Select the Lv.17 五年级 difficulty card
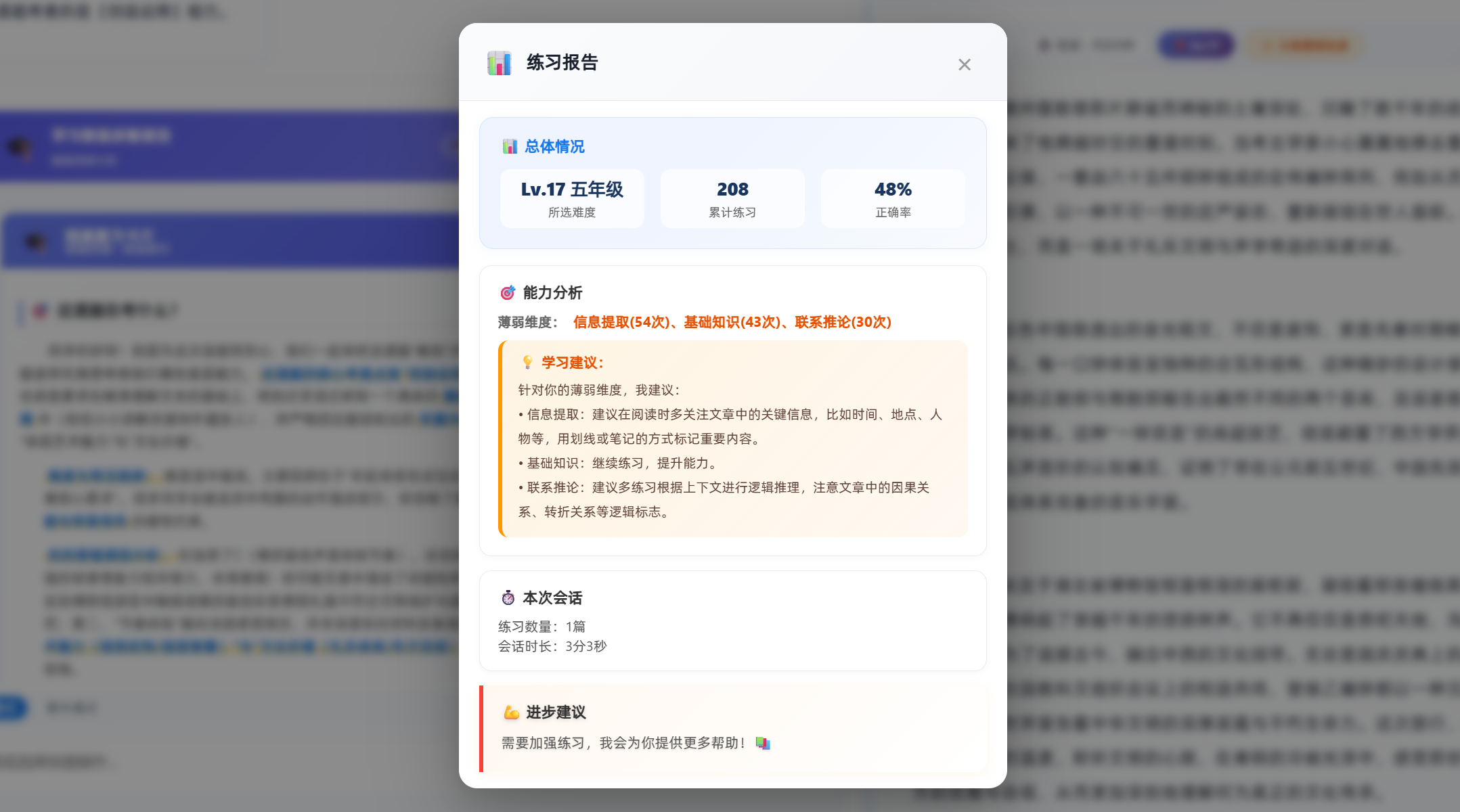The width and height of the screenshot is (1460, 812). tap(572, 198)
